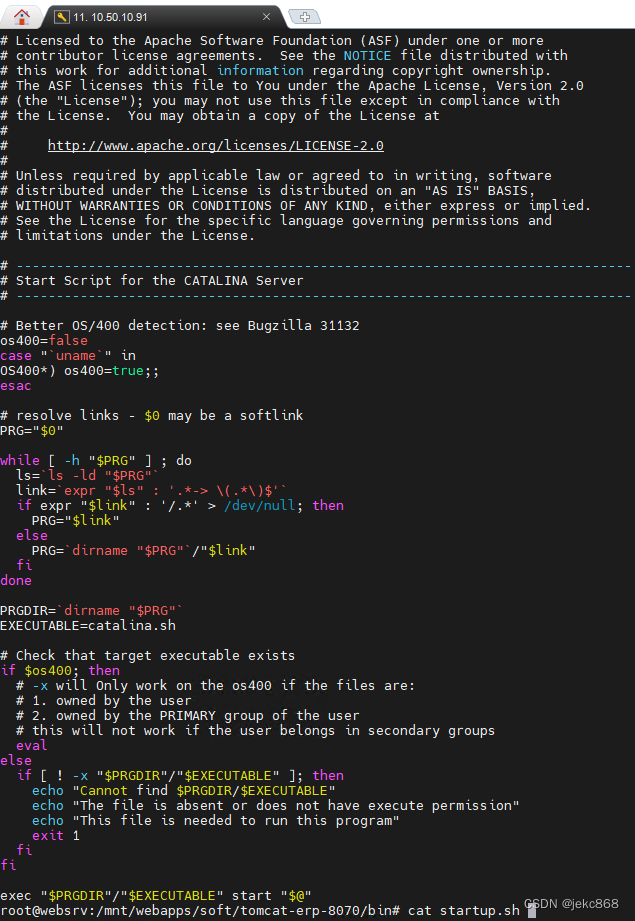This screenshot has width=635, height=921.
Task: Click the line if $os400; then
Action: pos(60,670)
